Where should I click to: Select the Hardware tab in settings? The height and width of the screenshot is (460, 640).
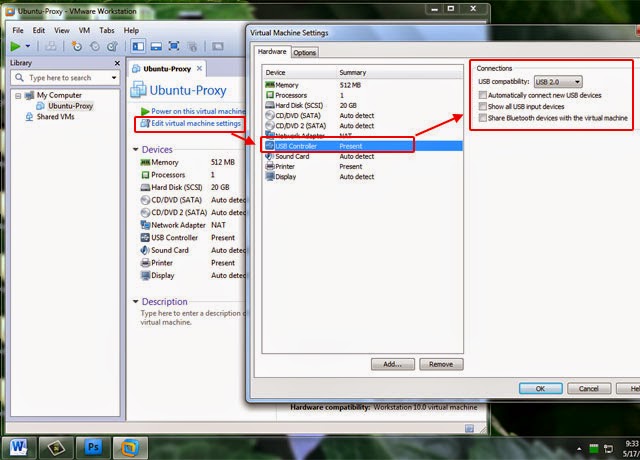pos(272,52)
